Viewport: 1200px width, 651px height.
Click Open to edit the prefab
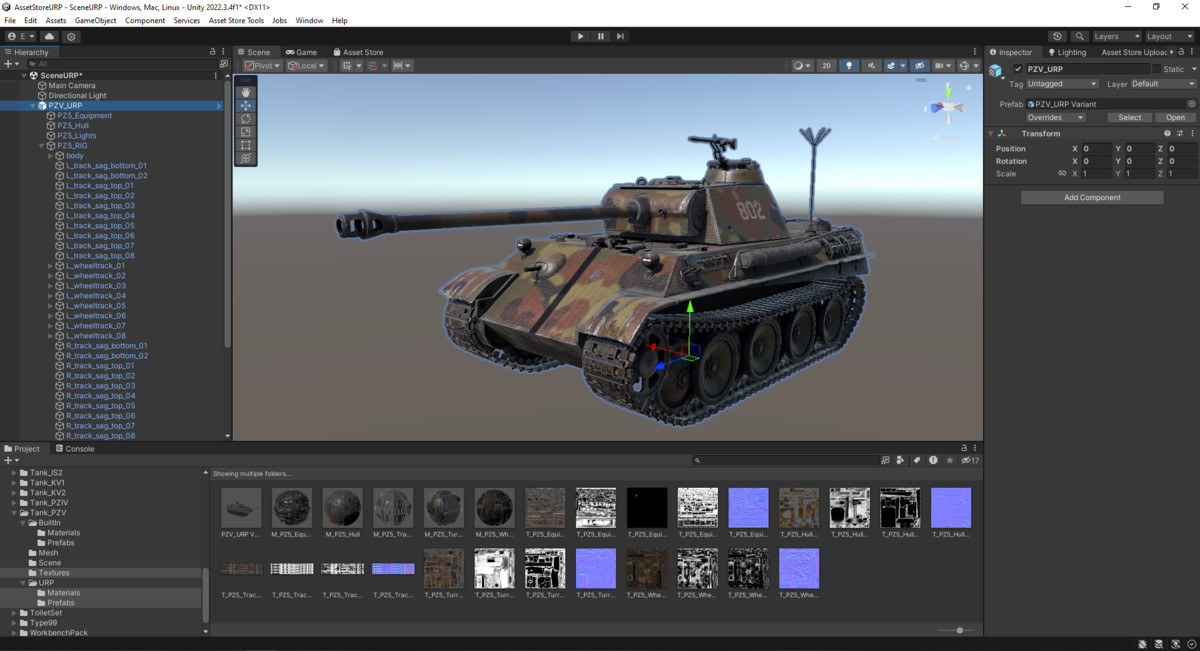click(x=1174, y=117)
